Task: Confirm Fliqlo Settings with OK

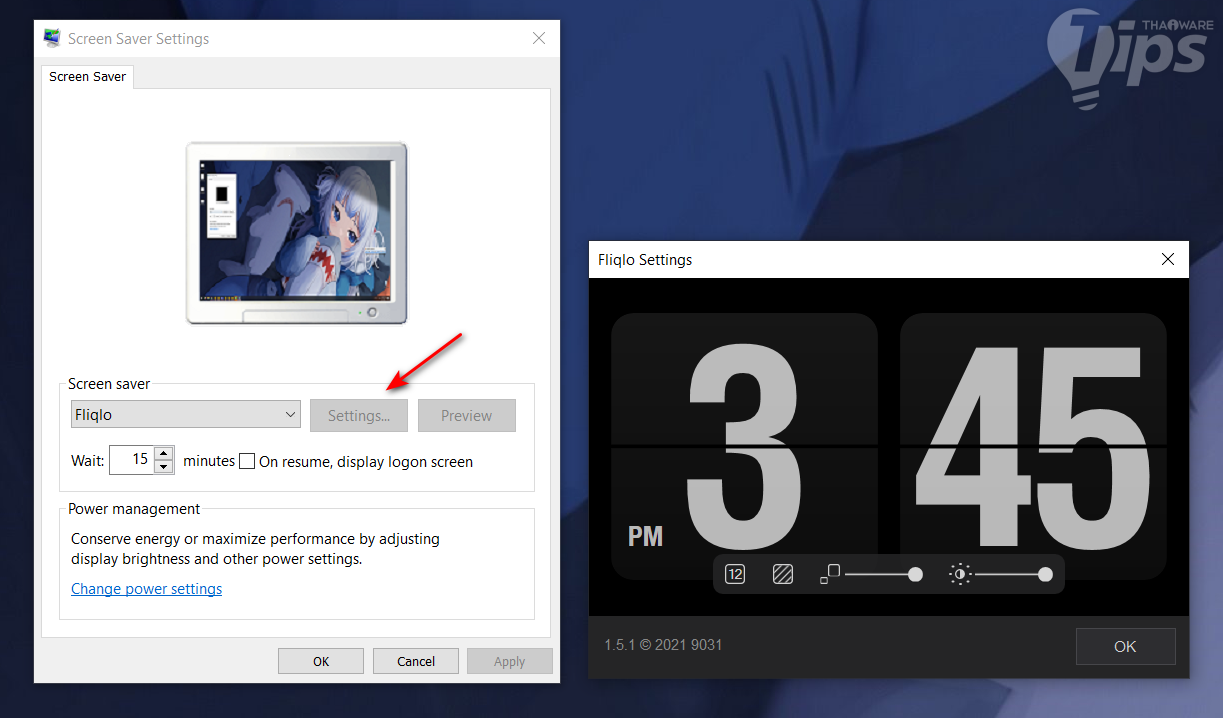Action: [1125, 647]
